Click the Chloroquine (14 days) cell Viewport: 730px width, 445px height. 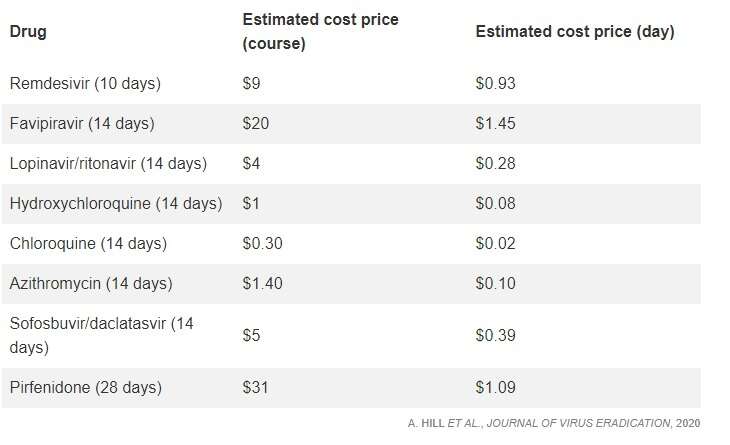pos(88,244)
